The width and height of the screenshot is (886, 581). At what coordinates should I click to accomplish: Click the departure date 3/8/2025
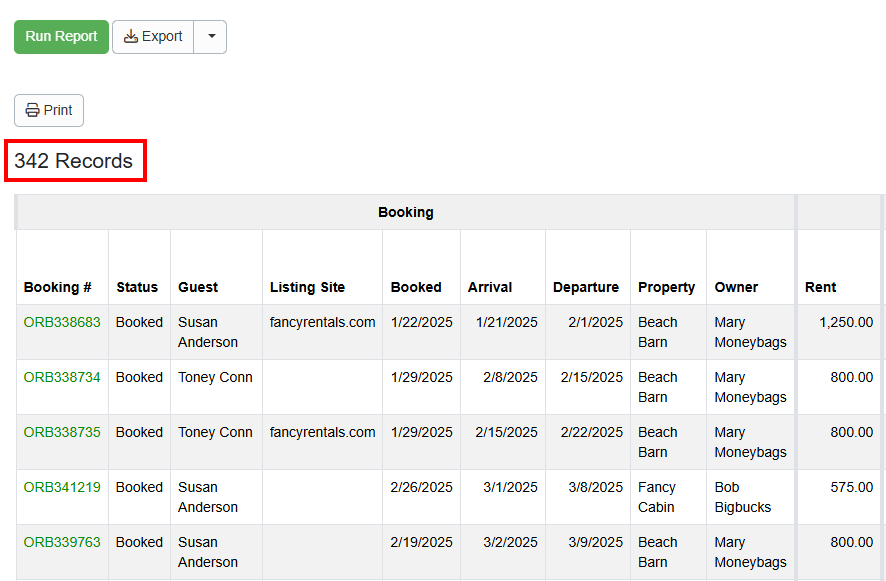596,487
